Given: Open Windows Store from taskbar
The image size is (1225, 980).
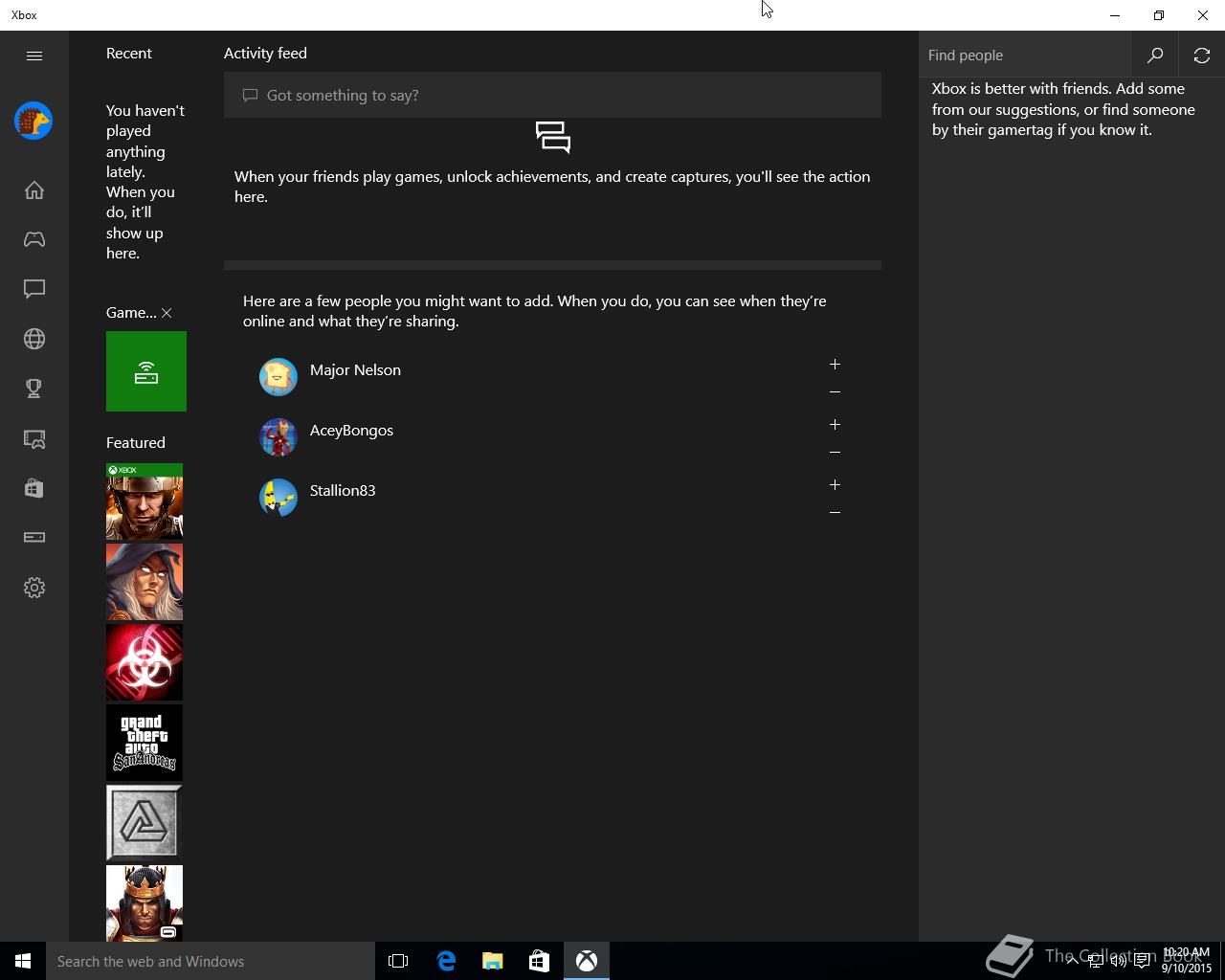Looking at the screenshot, I should 539,961.
